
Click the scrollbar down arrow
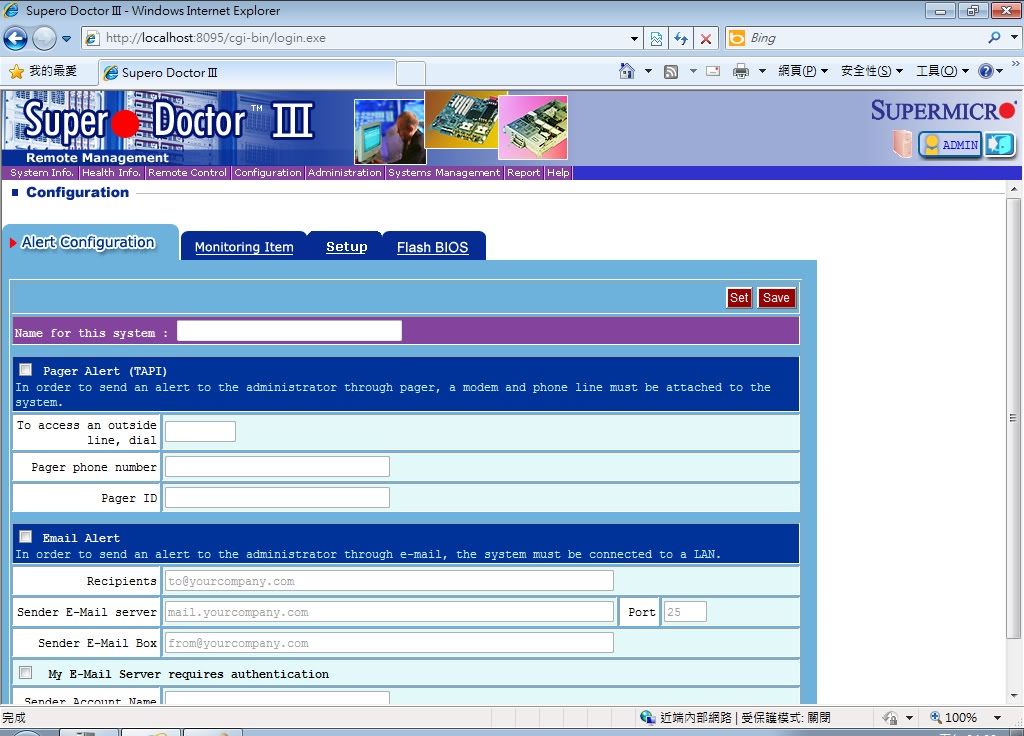[1013, 696]
